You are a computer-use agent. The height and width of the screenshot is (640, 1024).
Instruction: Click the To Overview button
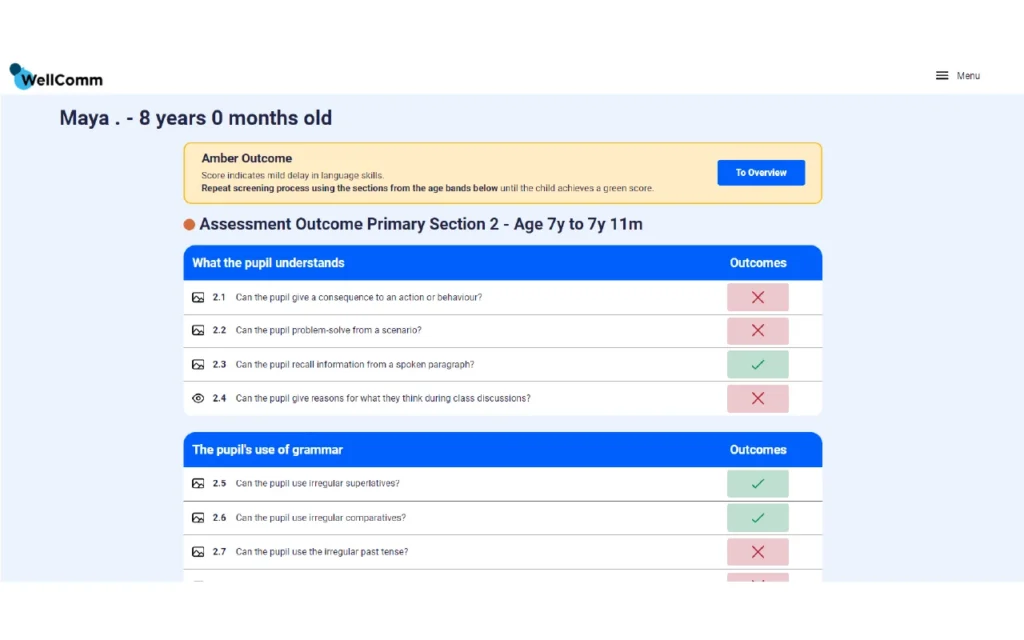760,173
